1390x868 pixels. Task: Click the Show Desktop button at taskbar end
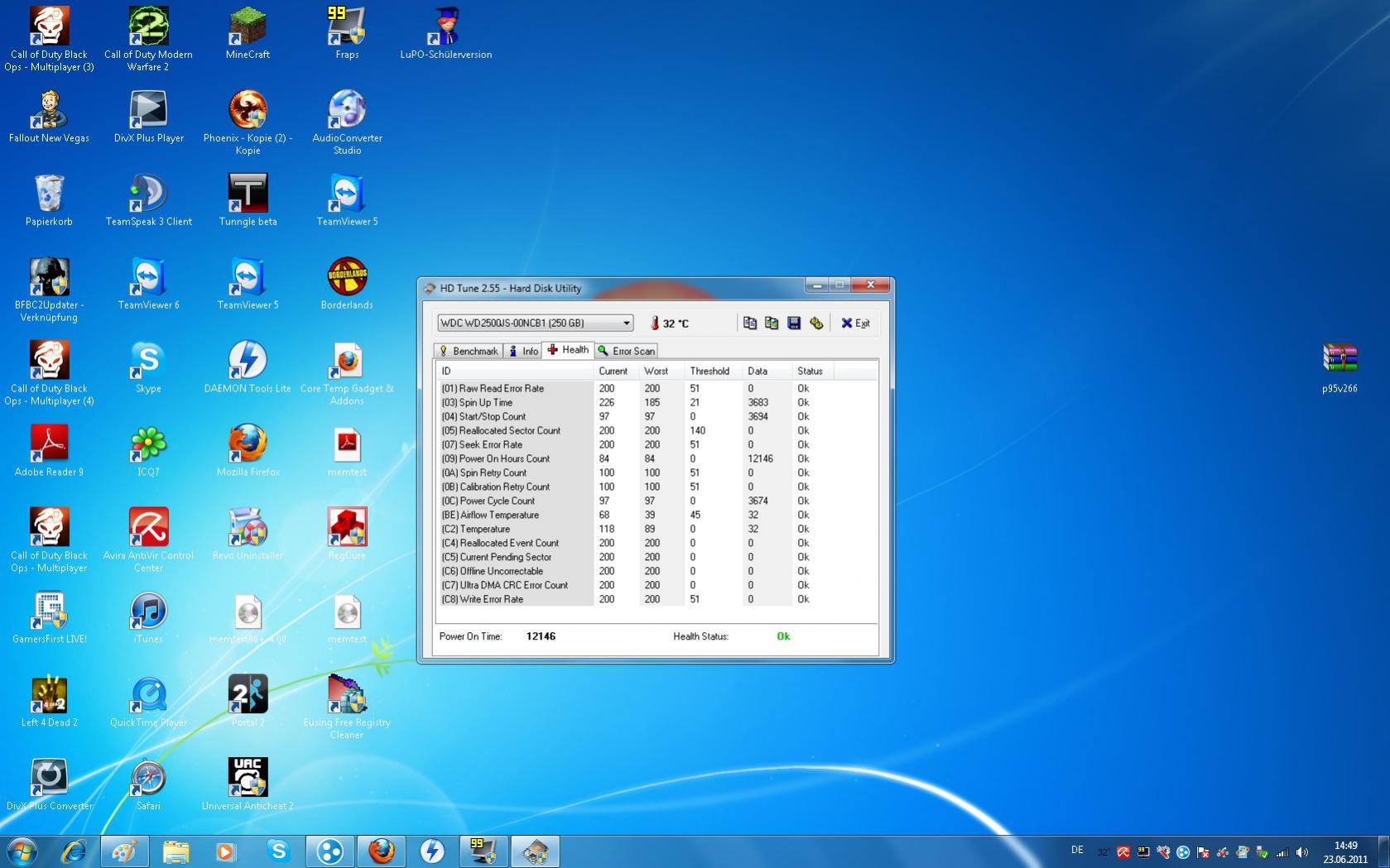pyautogui.click(x=1383, y=851)
